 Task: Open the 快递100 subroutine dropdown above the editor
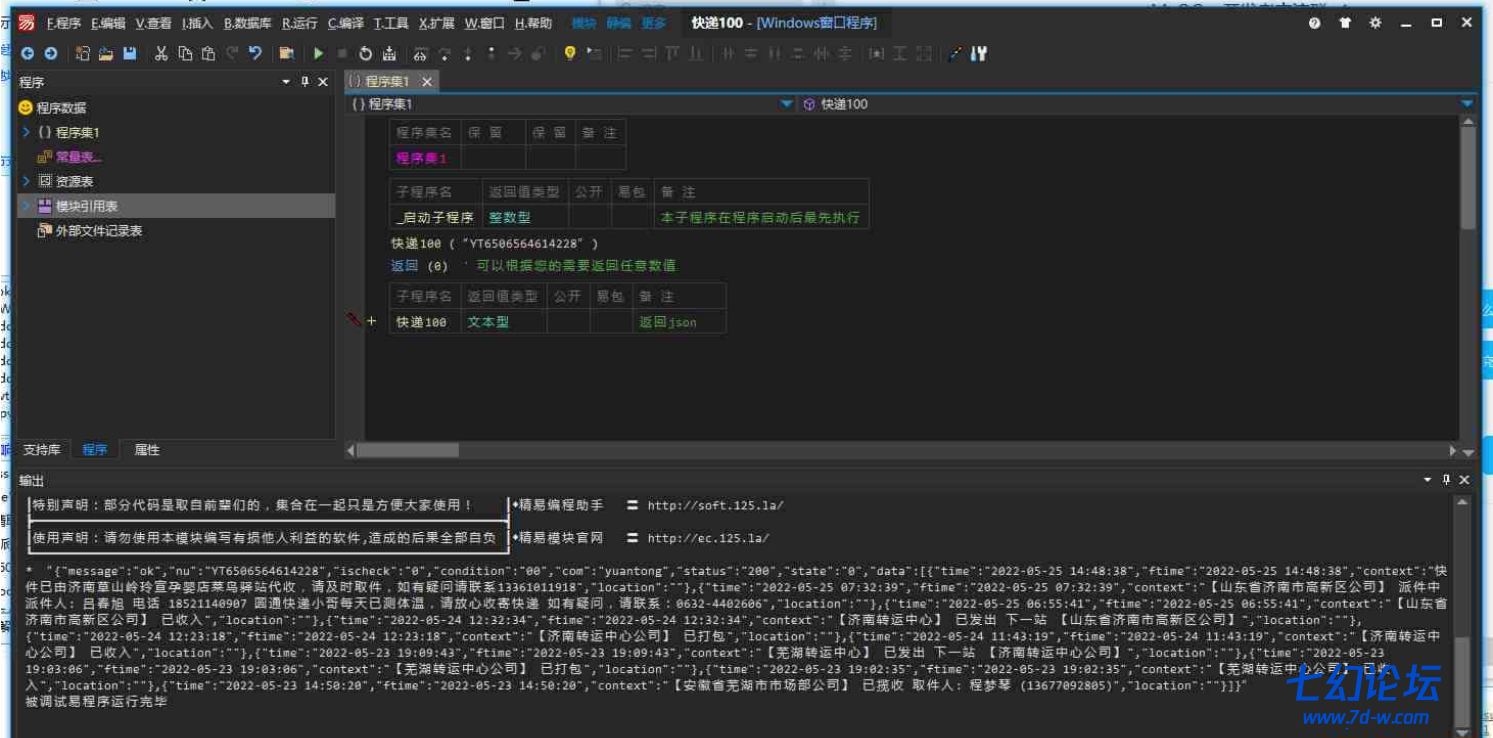tap(1467, 104)
